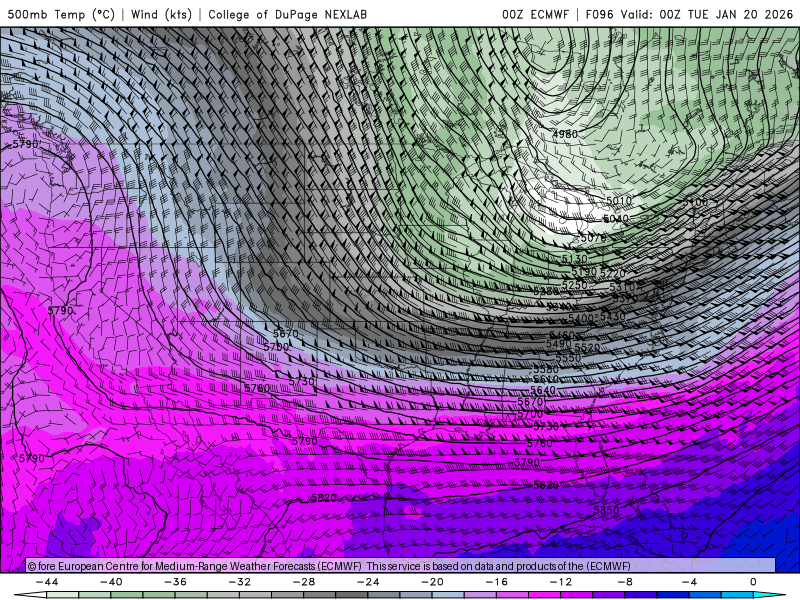This screenshot has height=600, width=800.
Task: Click the -4 color bar label
Action: click(x=689, y=582)
